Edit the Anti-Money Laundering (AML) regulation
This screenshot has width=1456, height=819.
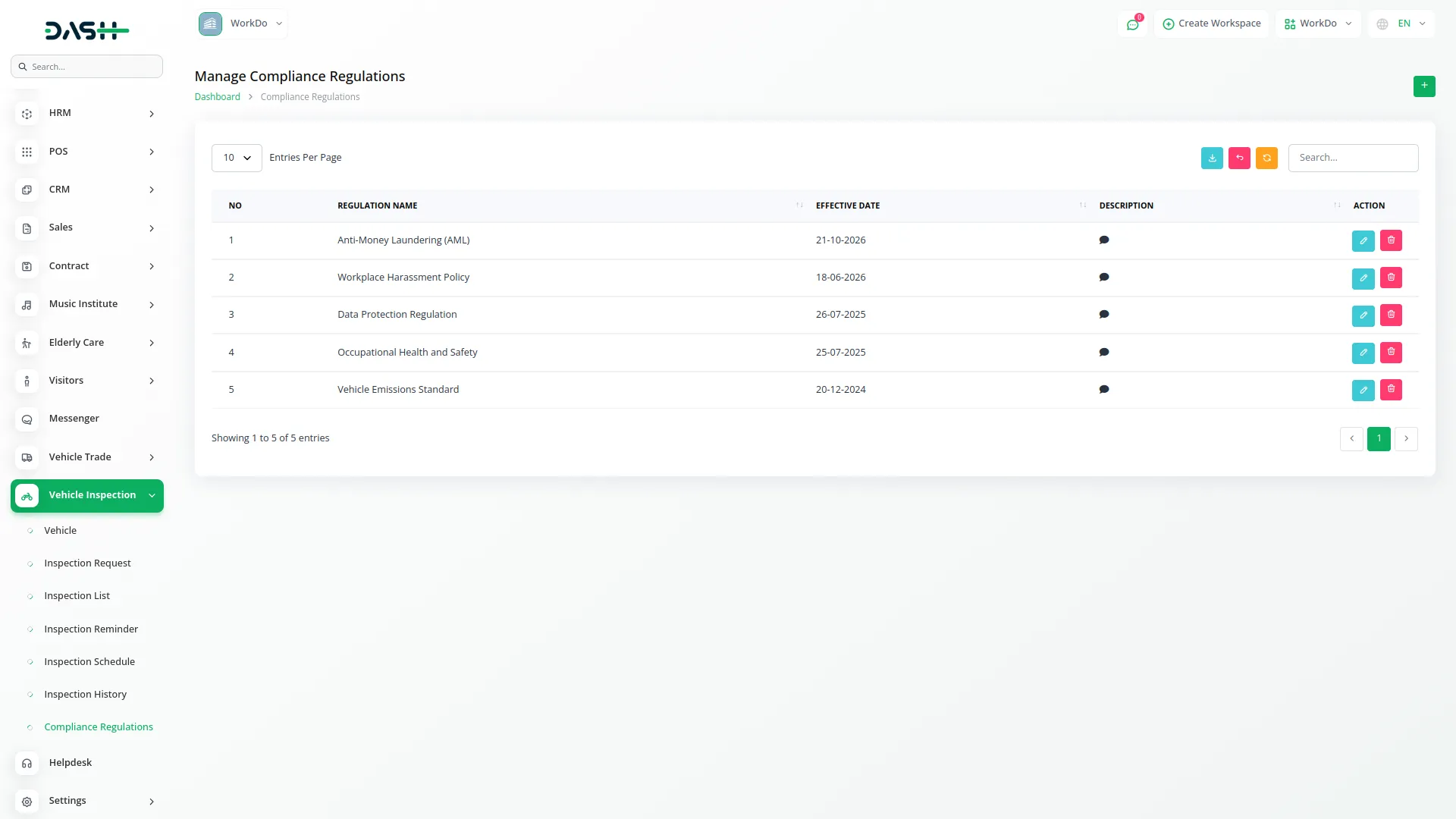[x=1363, y=240]
